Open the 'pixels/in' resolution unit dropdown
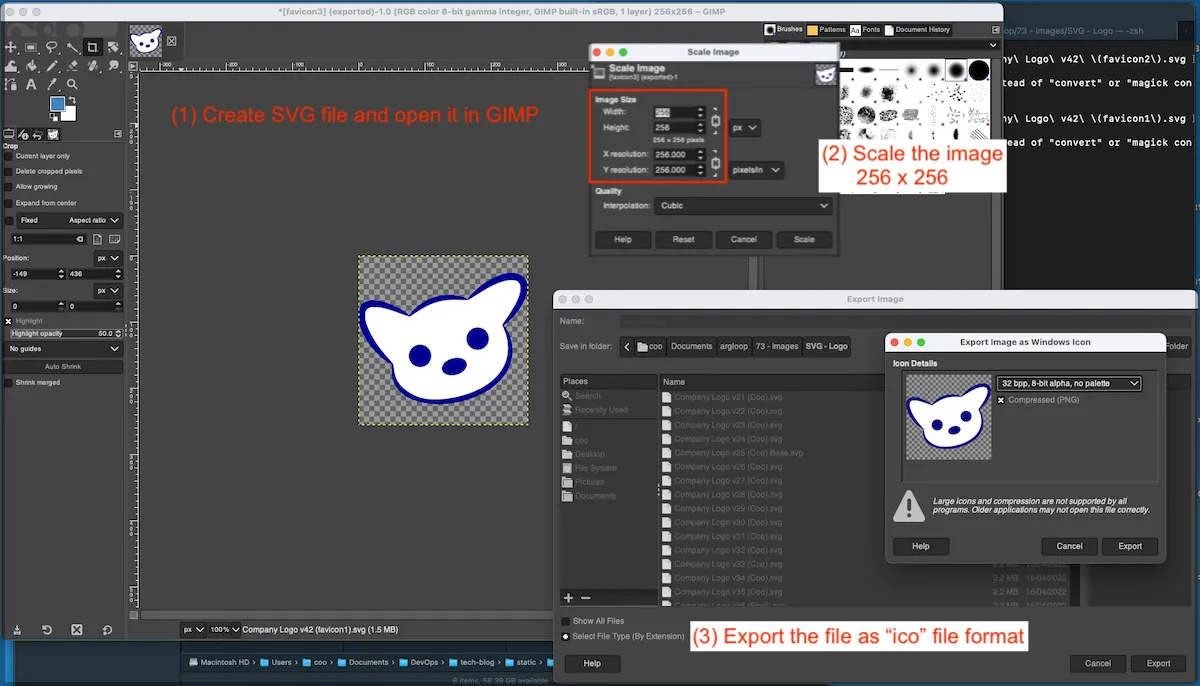Viewport: 1200px width, 686px height. [x=755, y=170]
